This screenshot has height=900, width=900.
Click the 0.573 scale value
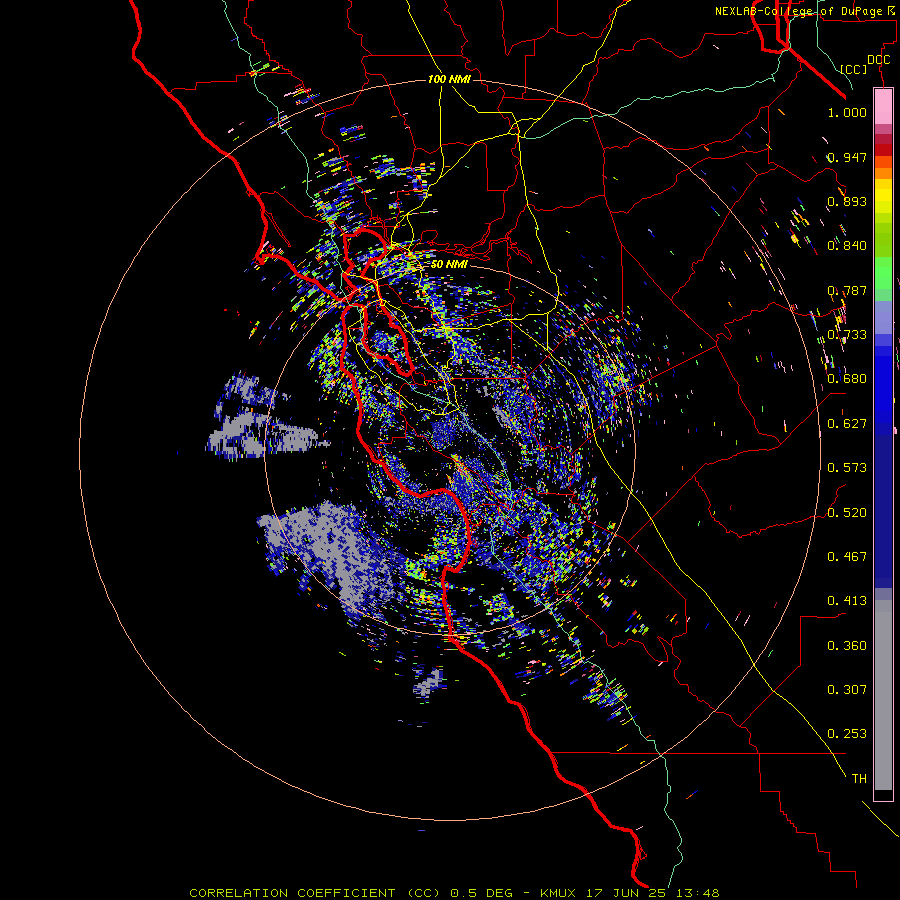[x=847, y=468]
